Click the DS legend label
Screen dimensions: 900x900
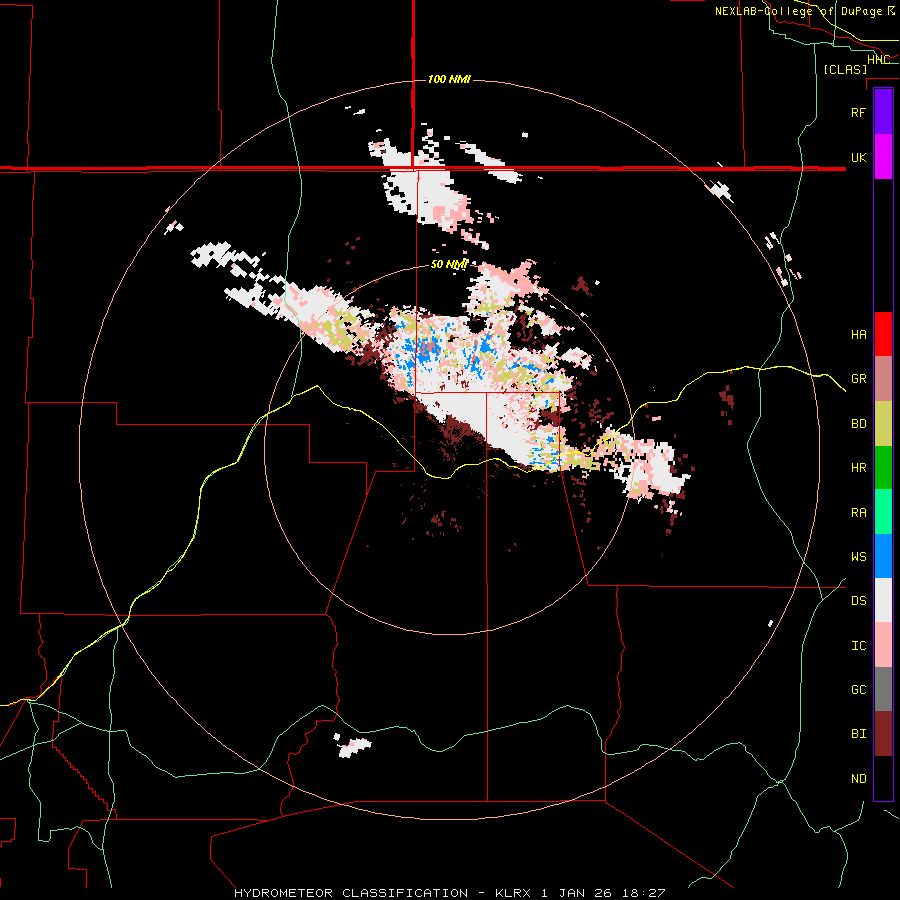858,601
